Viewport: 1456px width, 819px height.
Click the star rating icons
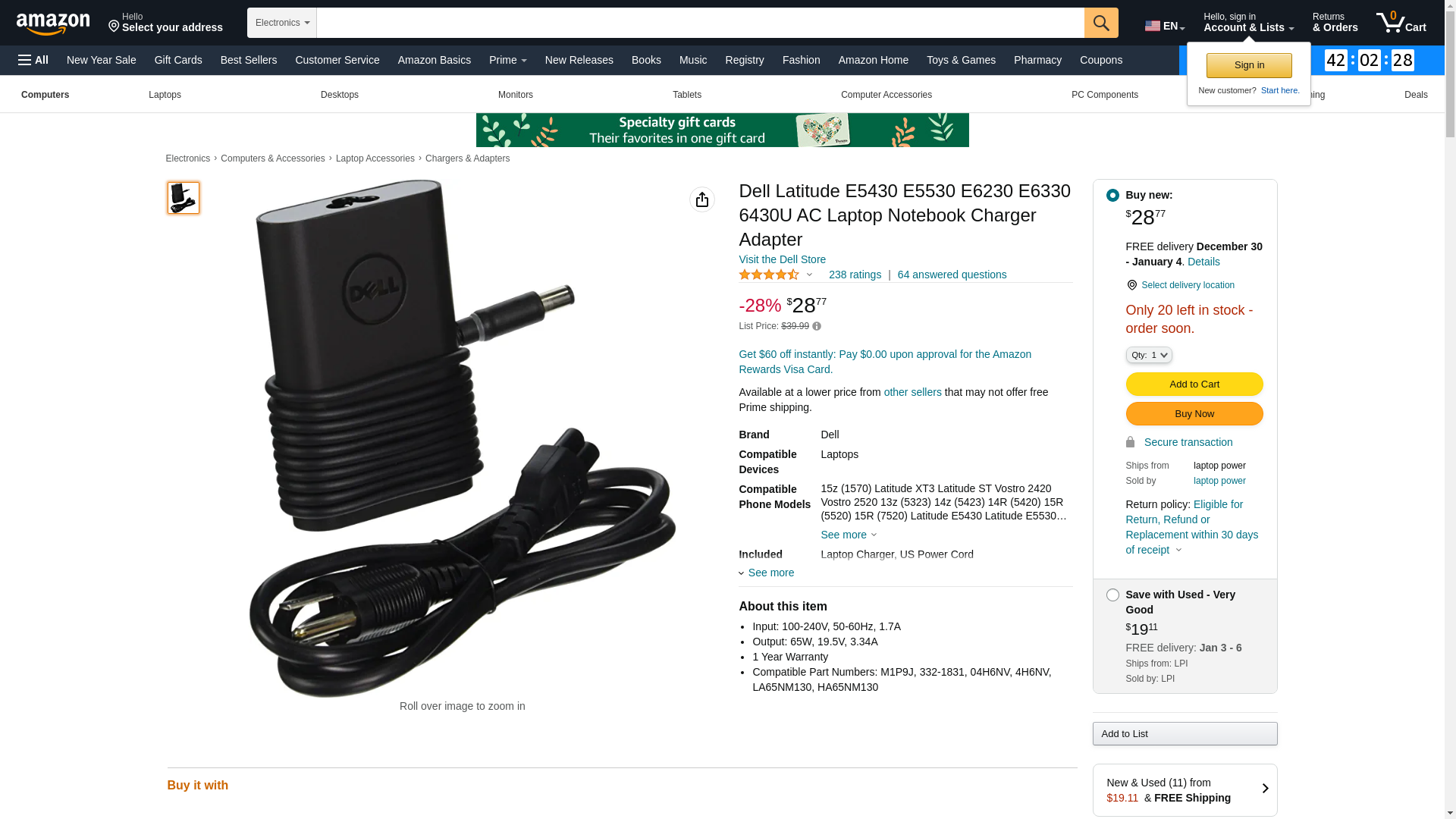[x=769, y=275]
